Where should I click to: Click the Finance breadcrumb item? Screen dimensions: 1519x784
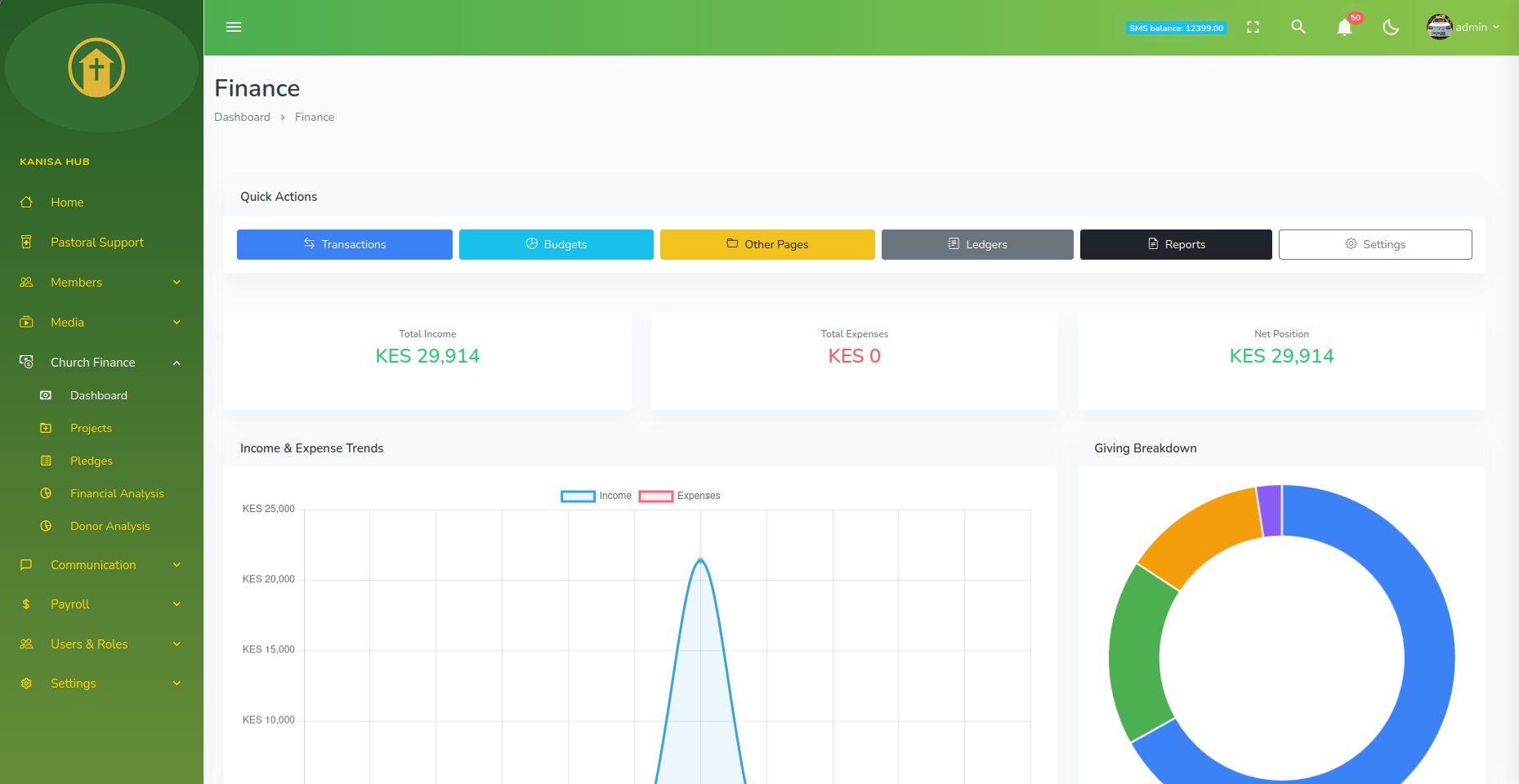pos(315,117)
